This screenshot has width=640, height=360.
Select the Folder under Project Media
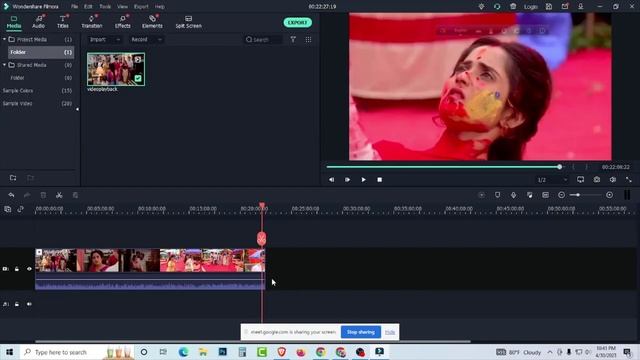tap(41, 52)
